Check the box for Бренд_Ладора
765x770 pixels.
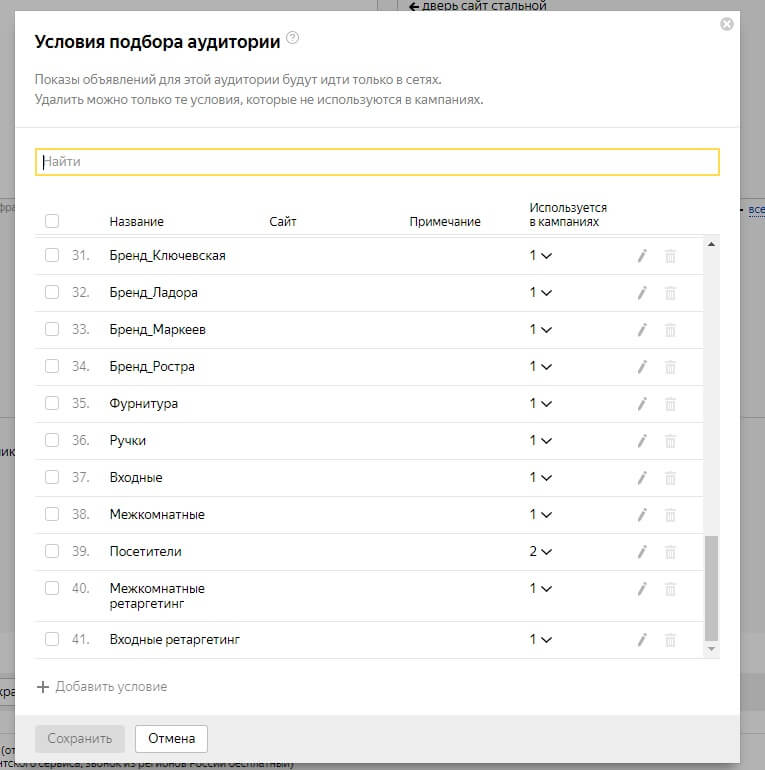[52, 292]
